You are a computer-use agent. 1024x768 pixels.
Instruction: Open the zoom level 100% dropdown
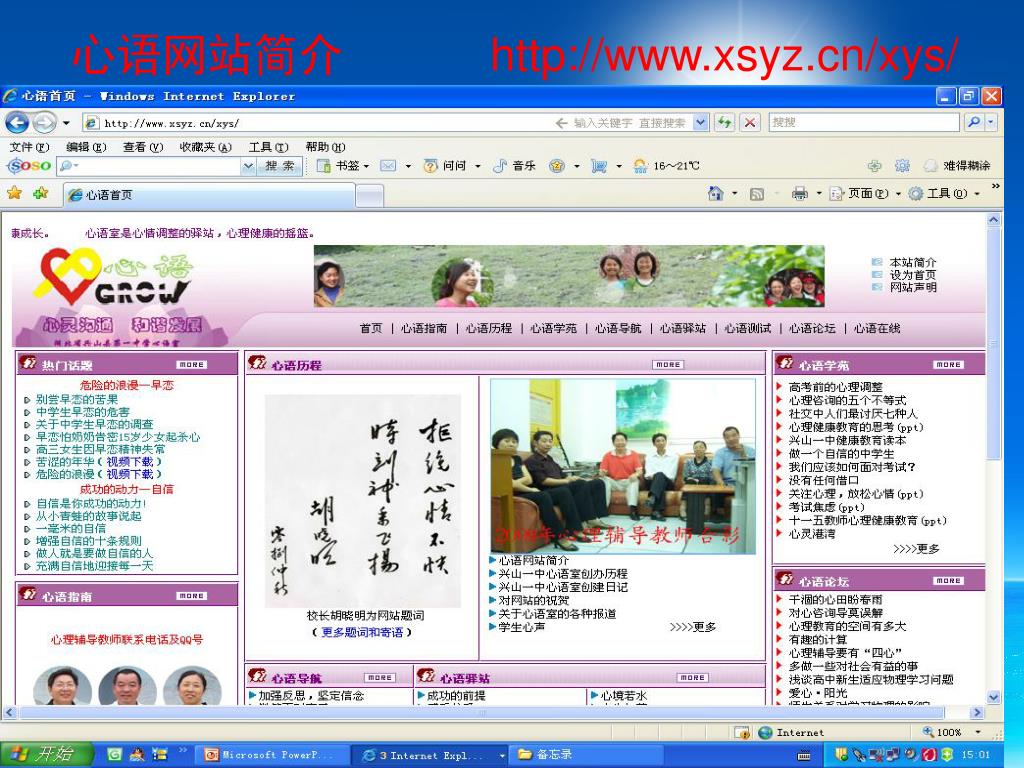tap(978, 732)
